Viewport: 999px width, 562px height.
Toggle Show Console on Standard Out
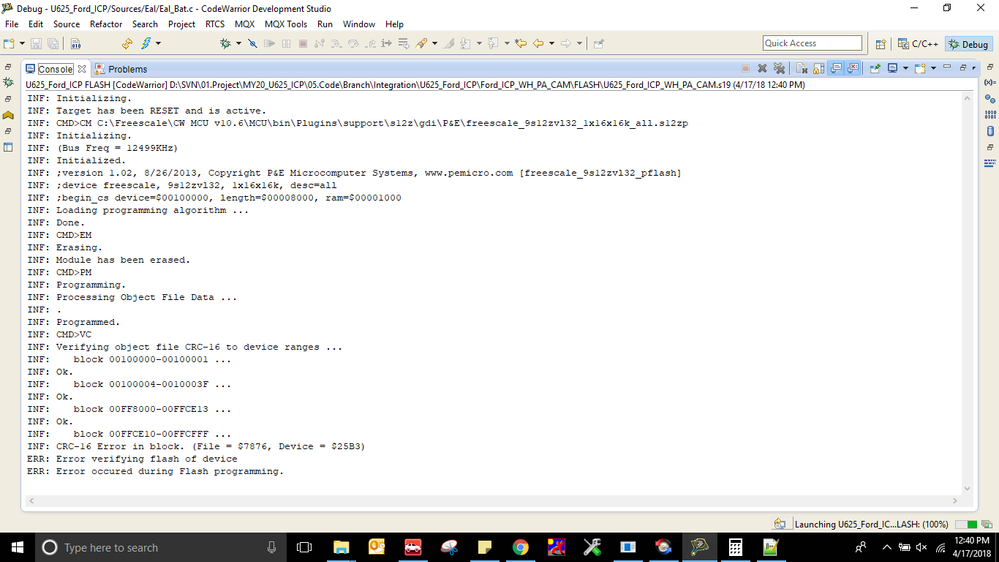(x=836, y=68)
